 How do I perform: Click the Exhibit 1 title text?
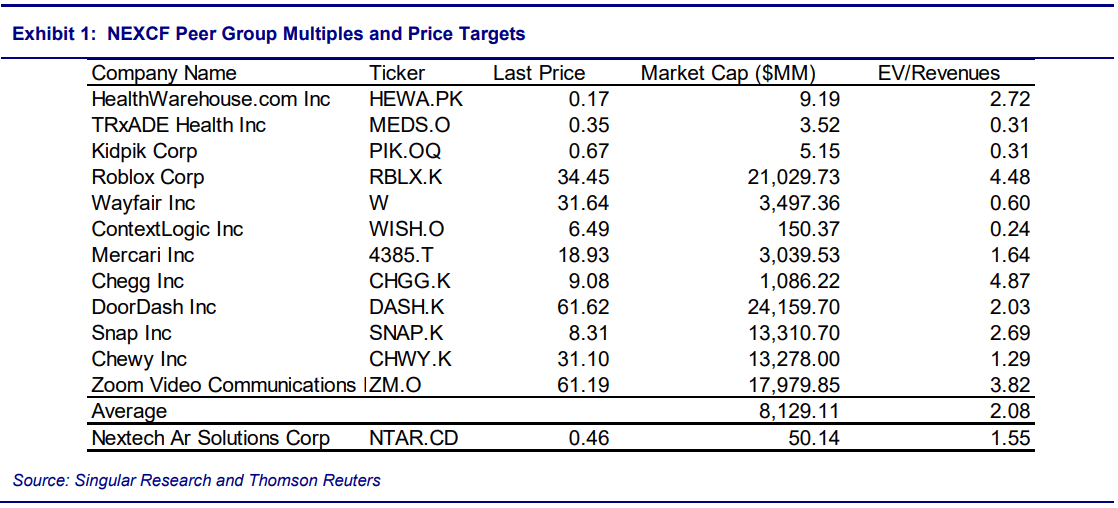(268, 34)
